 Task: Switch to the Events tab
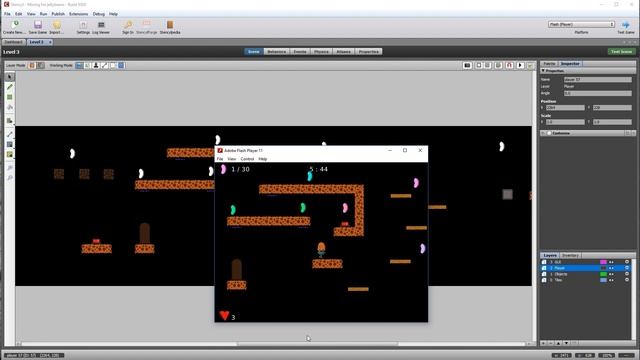(300, 52)
